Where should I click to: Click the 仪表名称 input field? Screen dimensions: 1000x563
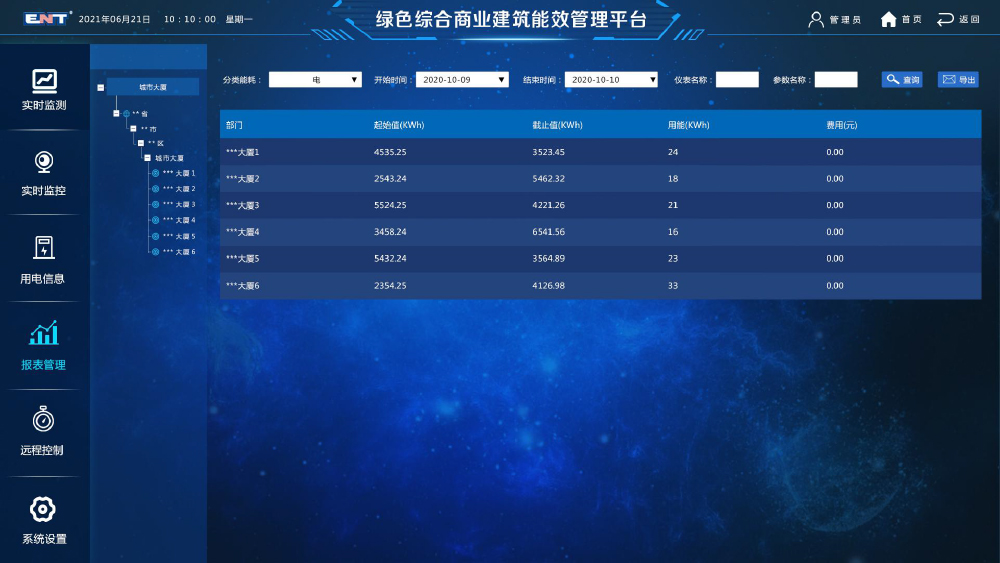737,80
